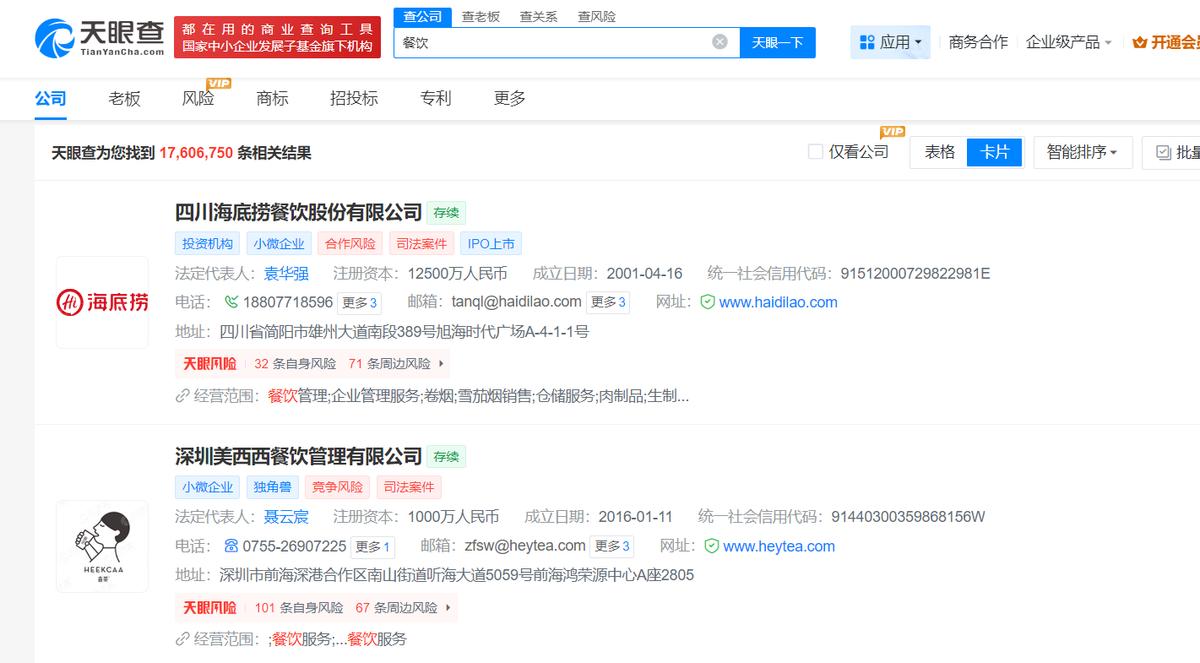The height and width of the screenshot is (663, 1200).
Task: Click the IPO上市 tag
Action: [491, 243]
